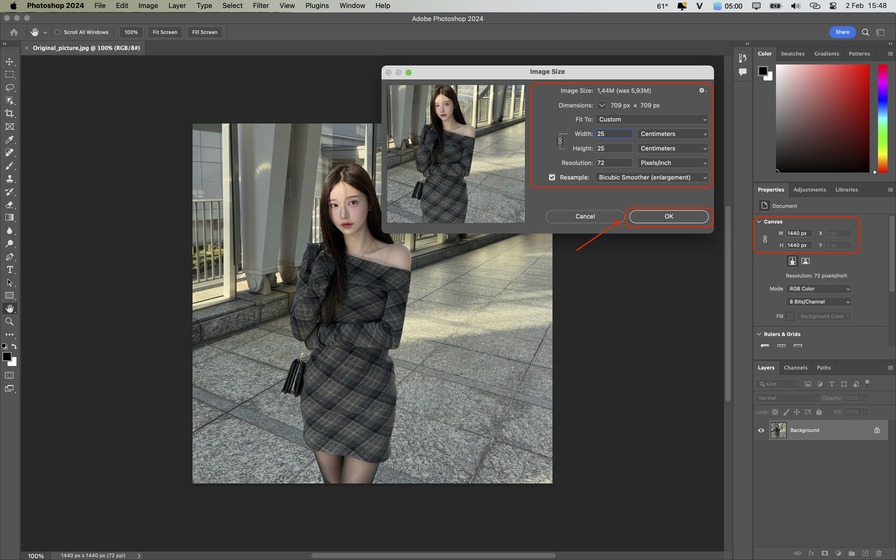Select the Spot Healing Brush tool
Viewport: 896px width, 560px height.
10,153
